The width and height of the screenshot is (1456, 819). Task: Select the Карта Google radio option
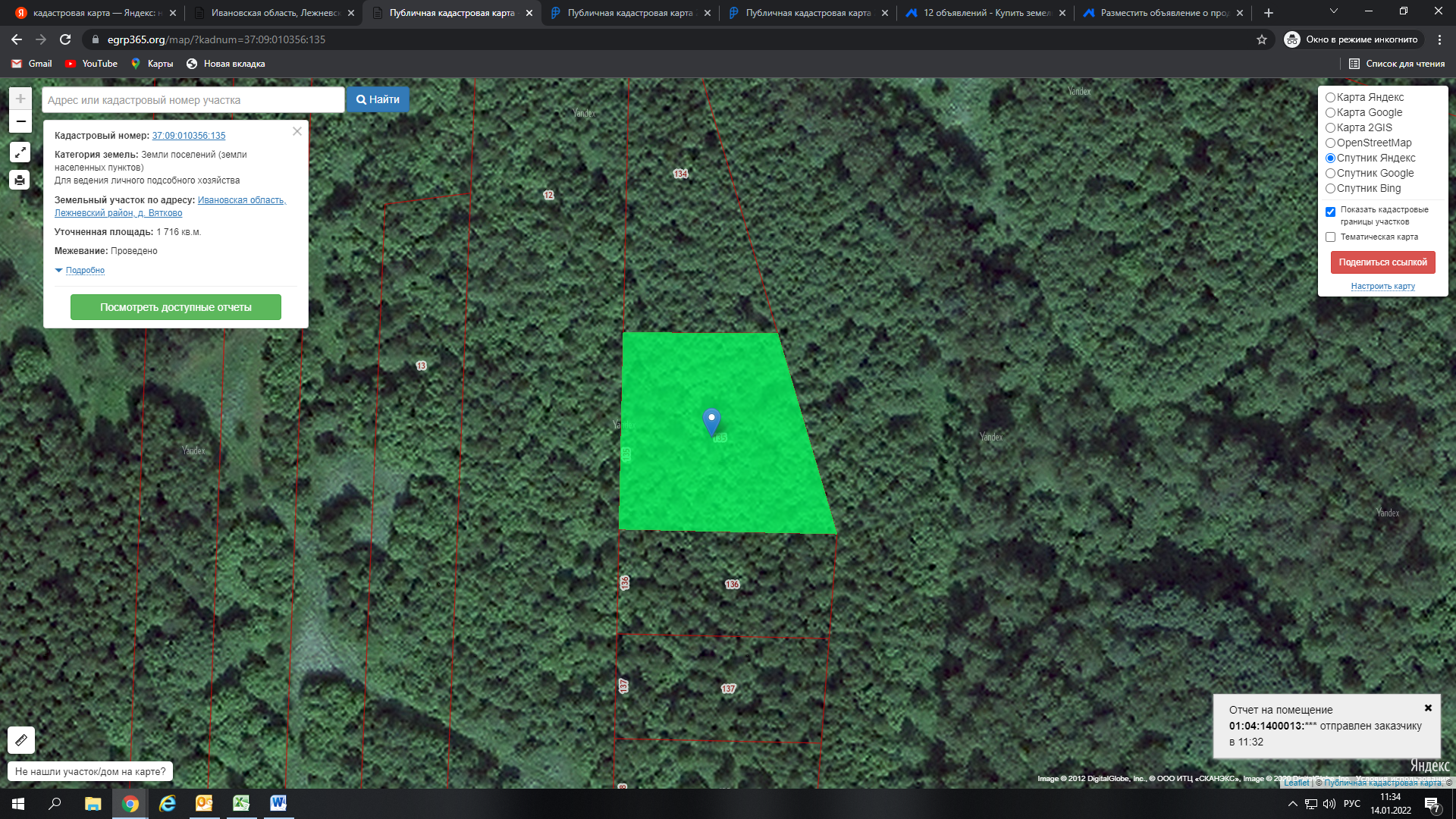coord(1330,112)
